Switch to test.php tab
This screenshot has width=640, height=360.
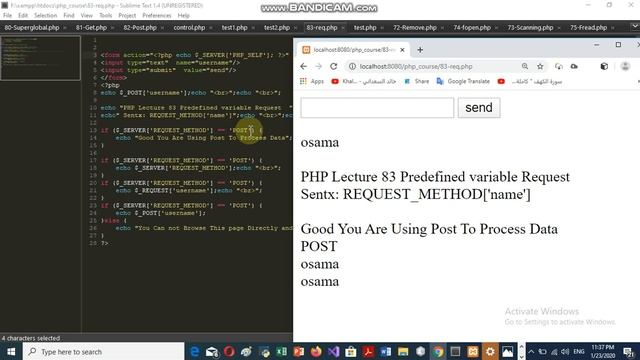pyautogui.click(x=364, y=28)
